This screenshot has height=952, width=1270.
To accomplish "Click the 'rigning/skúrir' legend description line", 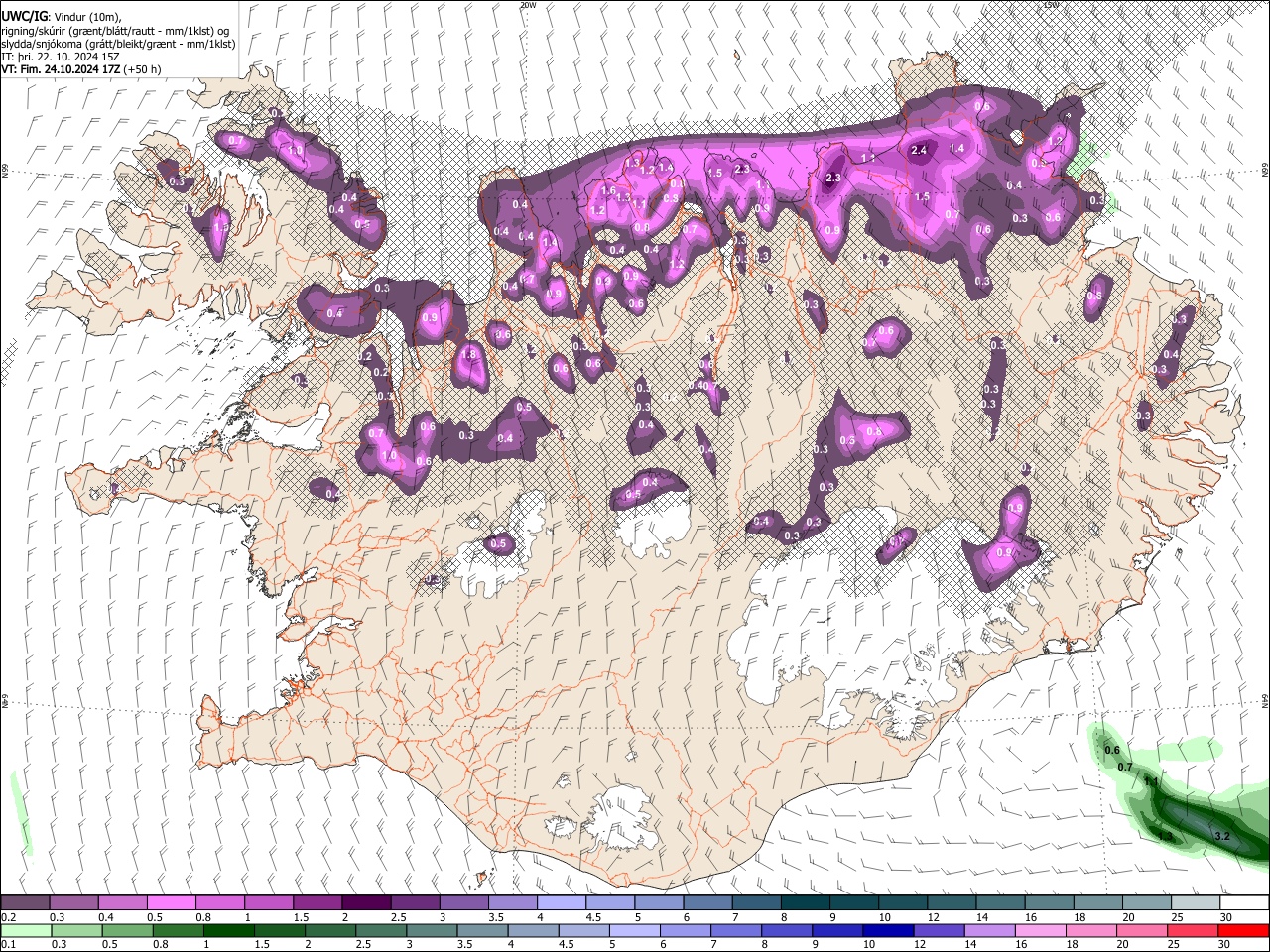I will [x=114, y=31].
